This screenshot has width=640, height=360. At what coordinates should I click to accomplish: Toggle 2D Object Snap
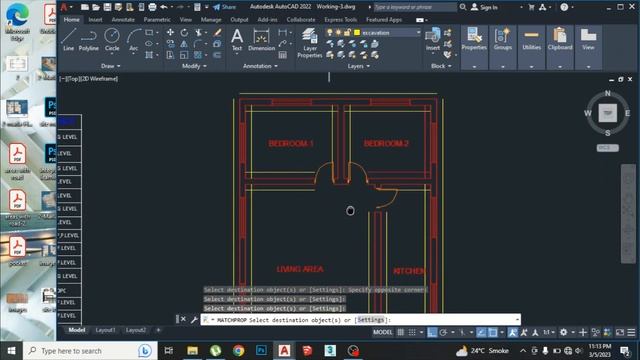click(493, 332)
